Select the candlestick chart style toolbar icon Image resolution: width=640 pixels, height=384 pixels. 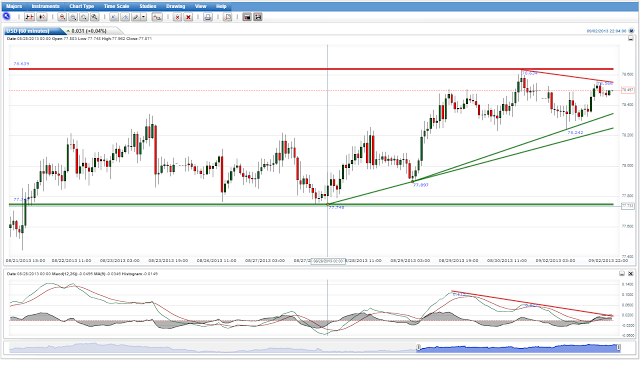coord(42,17)
